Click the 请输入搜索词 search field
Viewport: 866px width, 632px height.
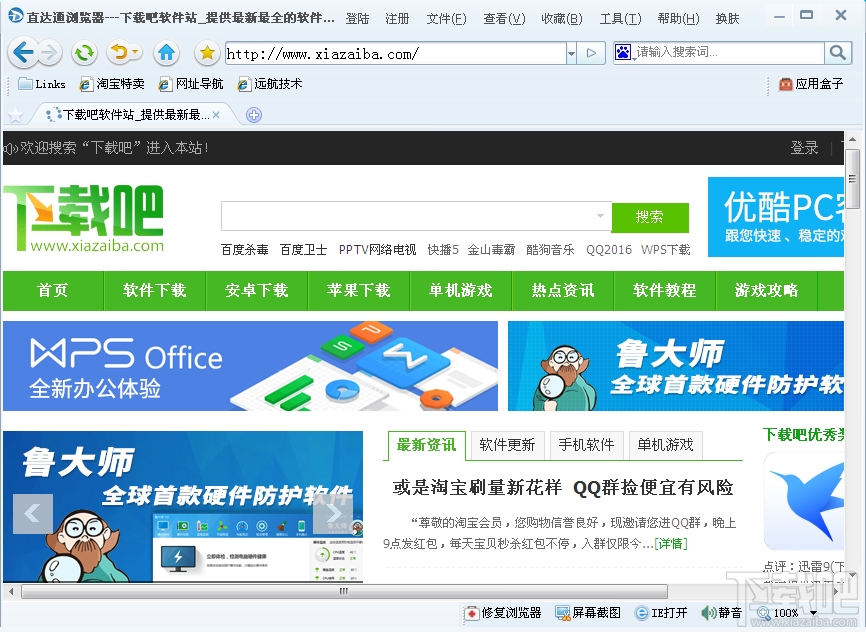click(728, 52)
